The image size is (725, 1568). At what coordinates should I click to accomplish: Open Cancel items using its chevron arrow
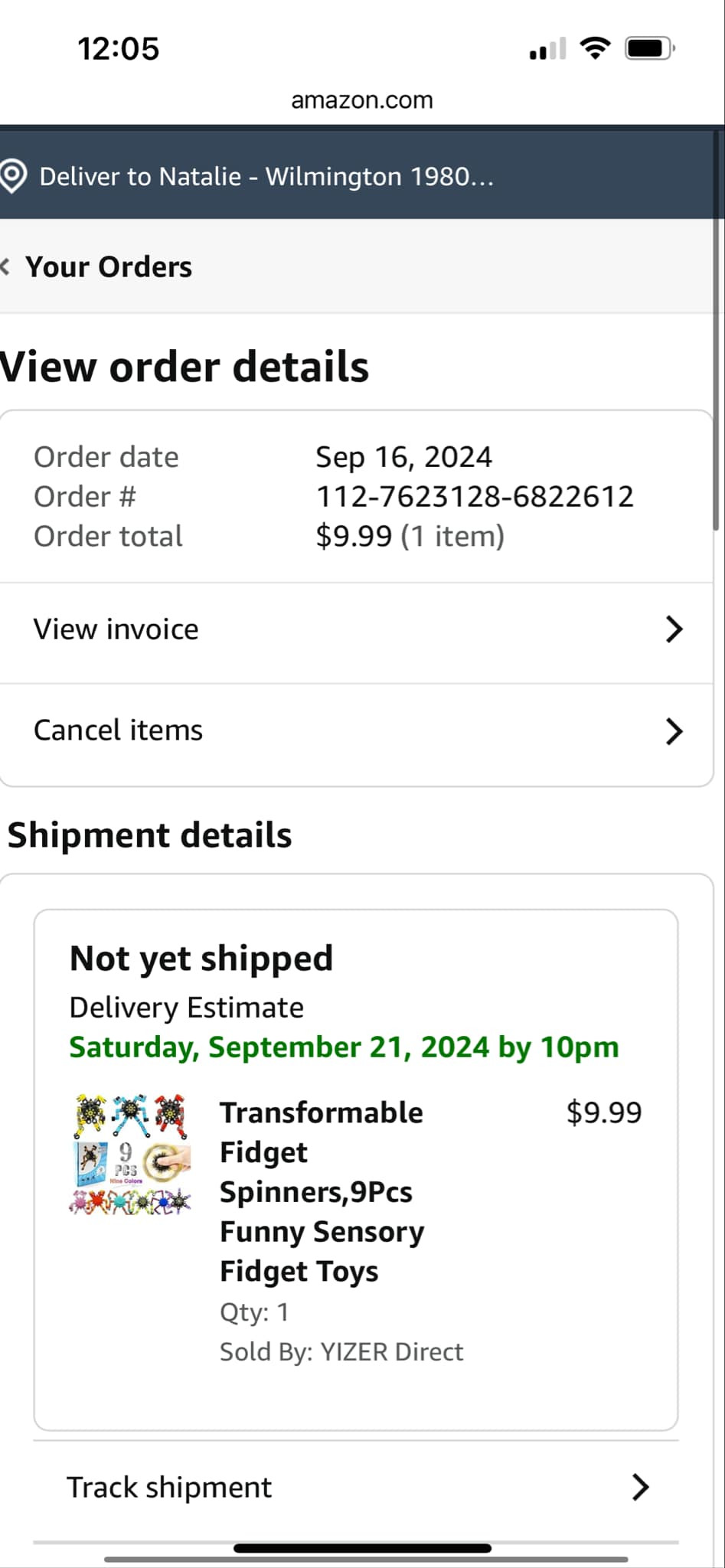(x=674, y=731)
